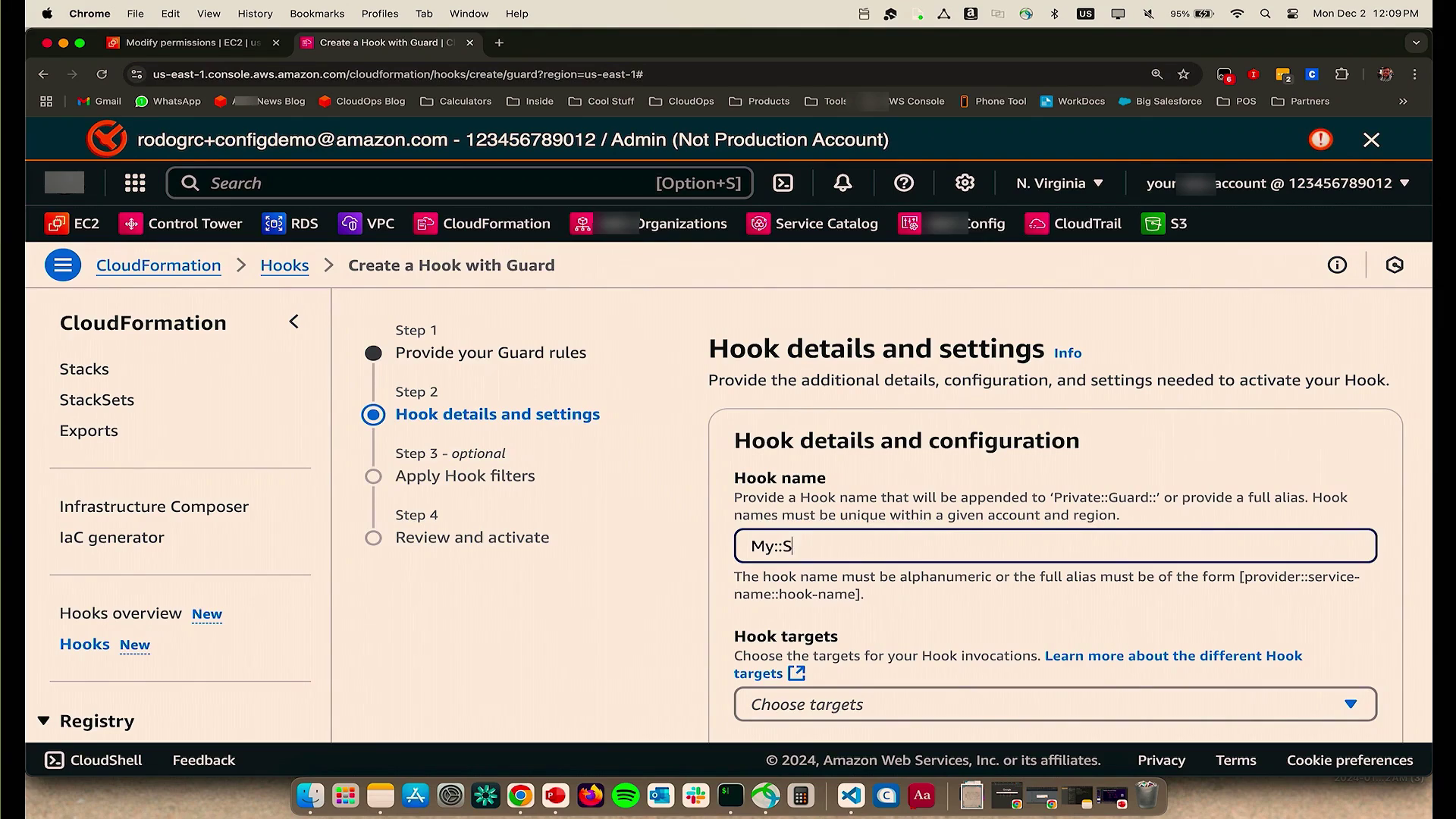Viewport: 1456px width, 819px height.
Task: Go to CloudFormation breadcrumb link
Action: (158, 265)
